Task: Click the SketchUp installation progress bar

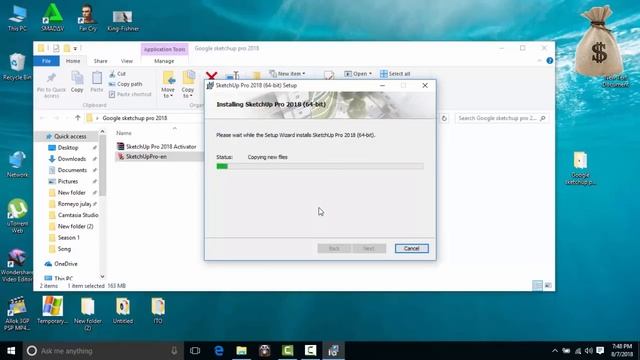Action: pos(320,166)
